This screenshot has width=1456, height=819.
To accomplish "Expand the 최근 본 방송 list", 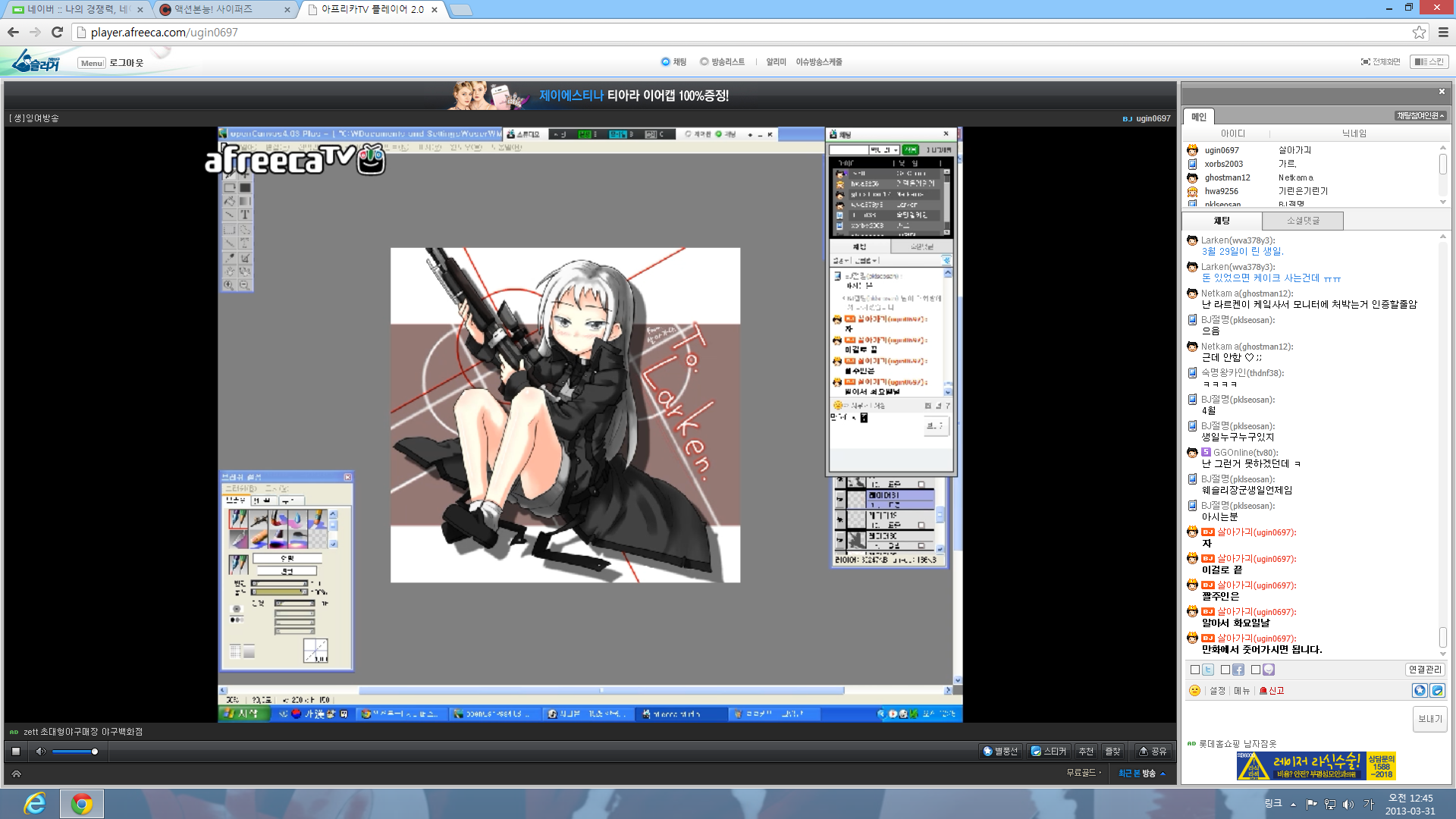I will pyautogui.click(x=1142, y=773).
